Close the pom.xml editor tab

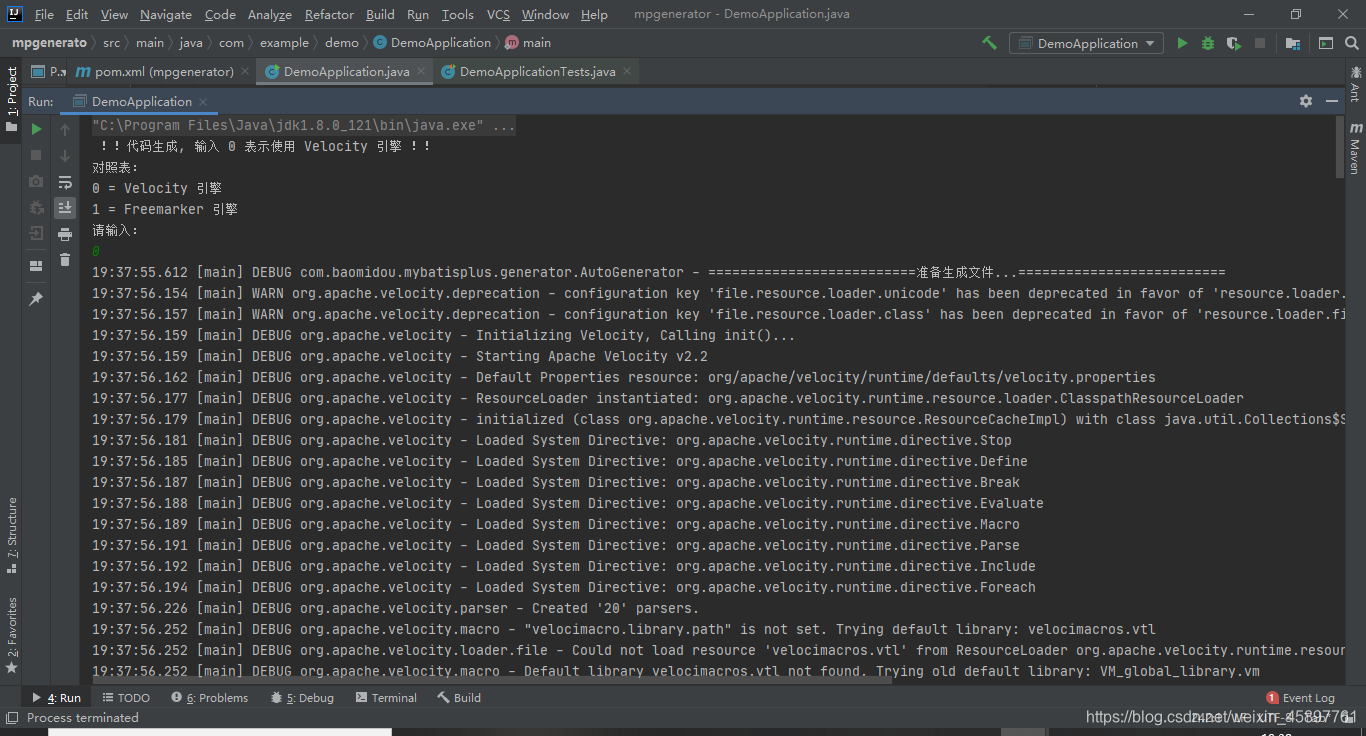245,72
